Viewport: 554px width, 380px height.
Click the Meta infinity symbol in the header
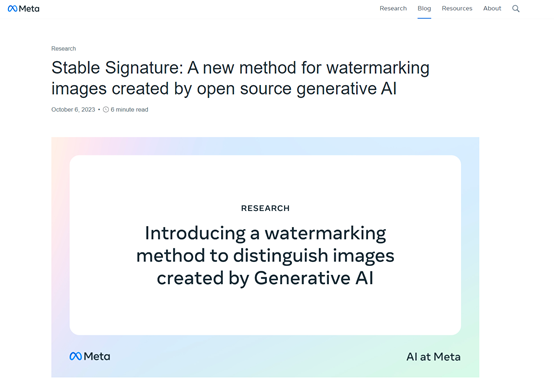pyautogui.click(x=12, y=9)
